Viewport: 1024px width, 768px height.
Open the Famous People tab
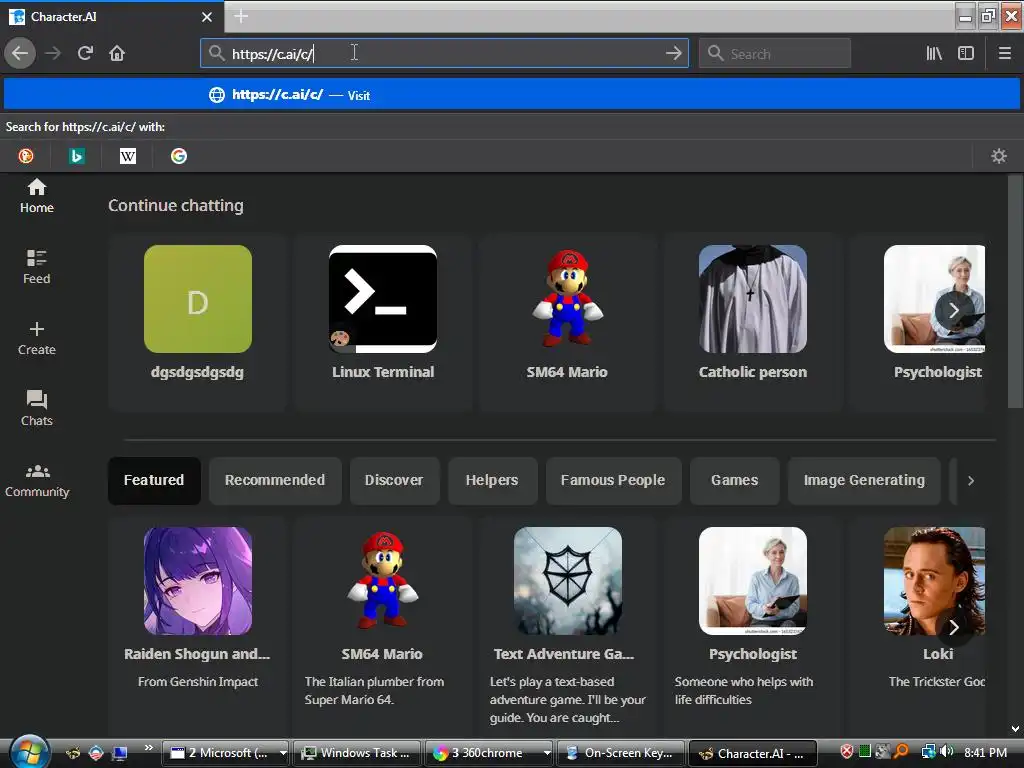tap(613, 480)
